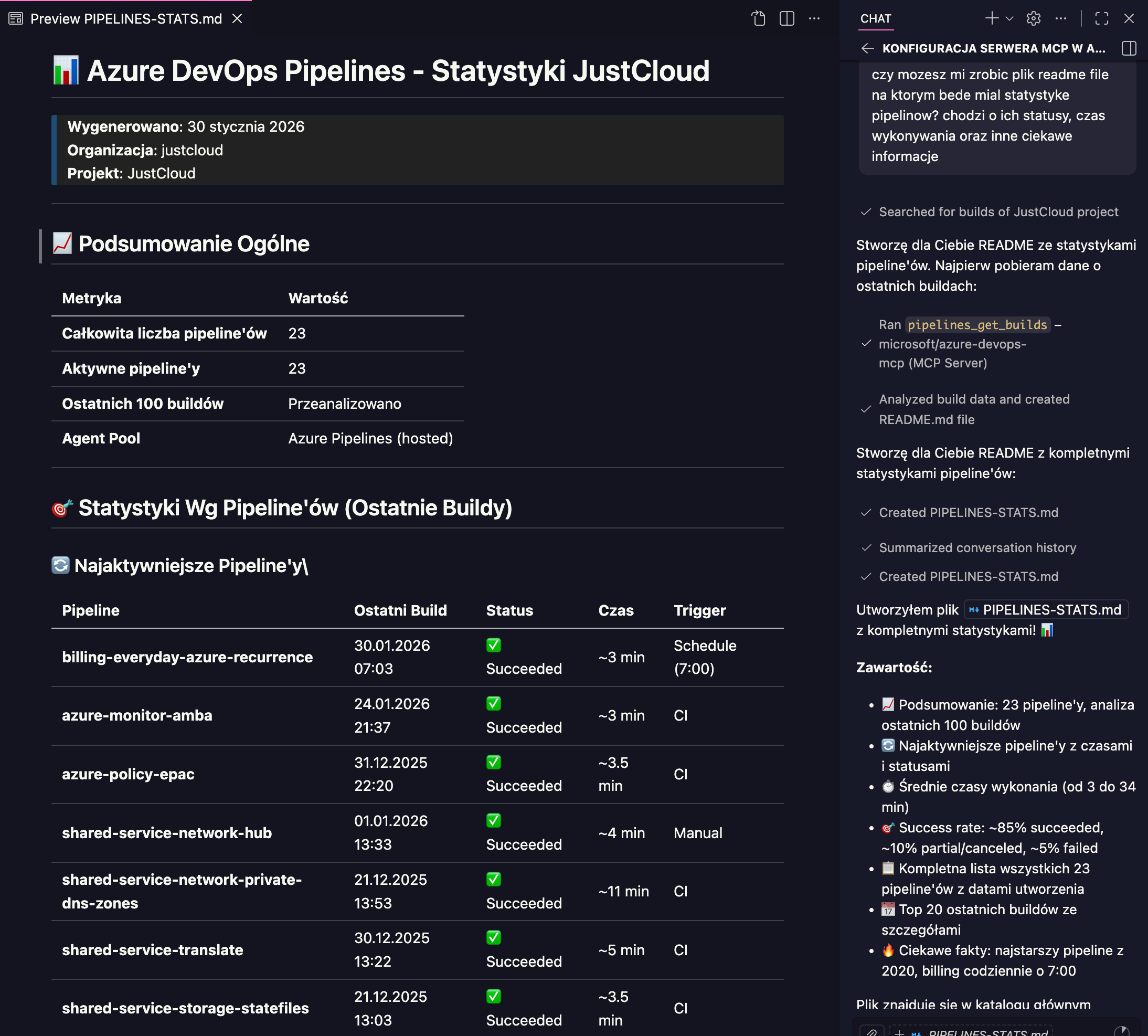Start a new chat with plus icon
The image size is (1148, 1036).
pos(992,18)
